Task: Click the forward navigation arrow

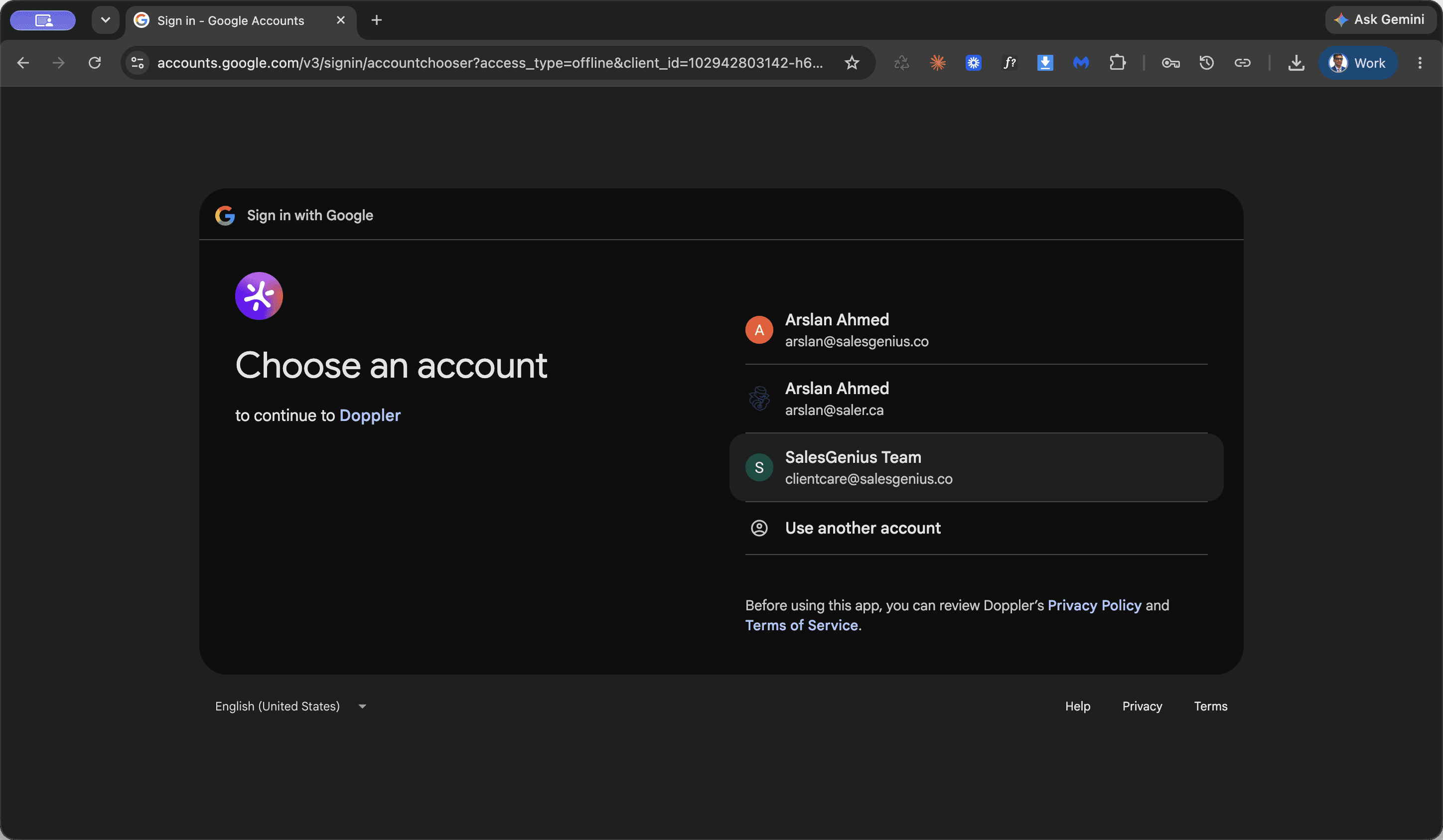Action: (x=58, y=63)
